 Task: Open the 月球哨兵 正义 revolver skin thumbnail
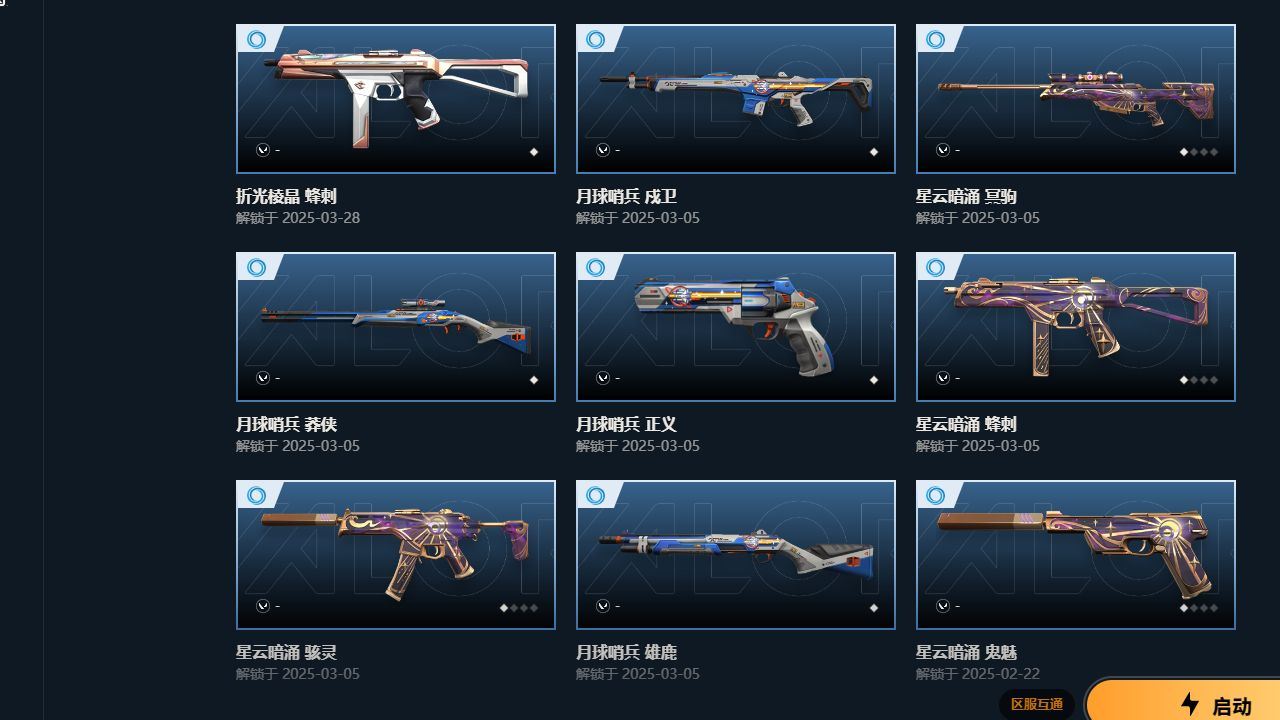pyautogui.click(x=736, y=327)
